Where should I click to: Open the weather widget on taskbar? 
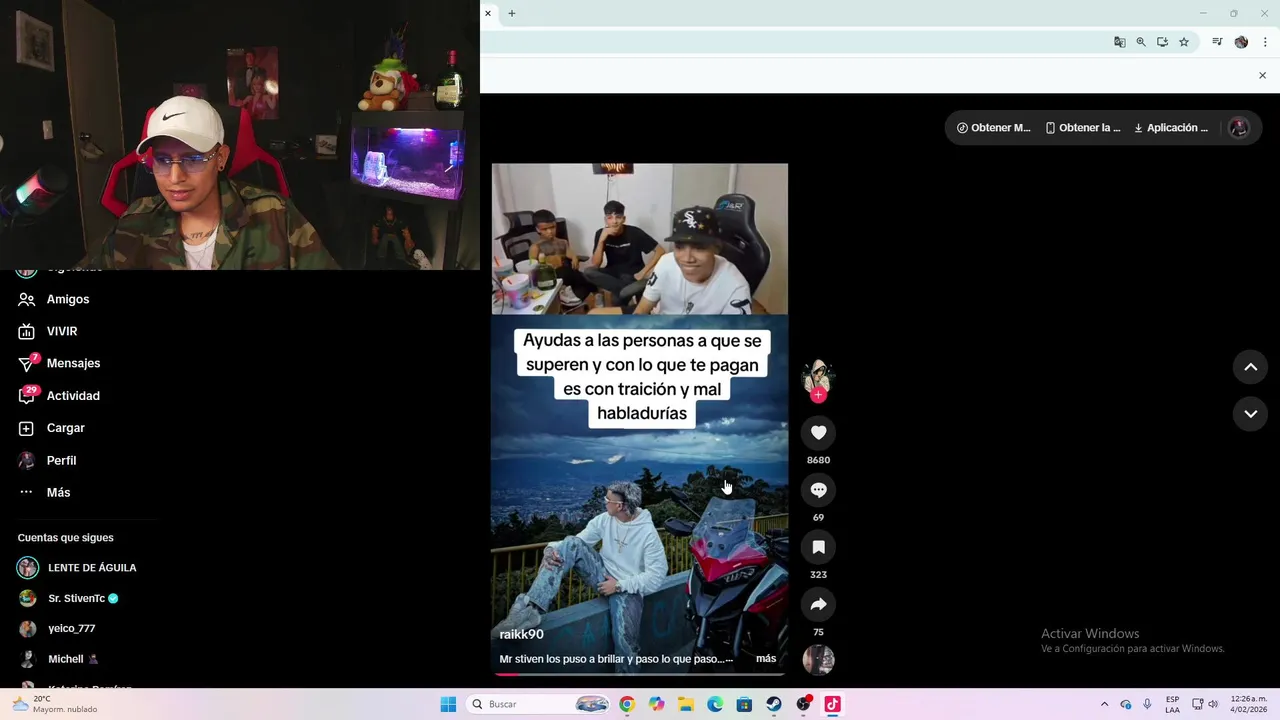click(55, 704)
